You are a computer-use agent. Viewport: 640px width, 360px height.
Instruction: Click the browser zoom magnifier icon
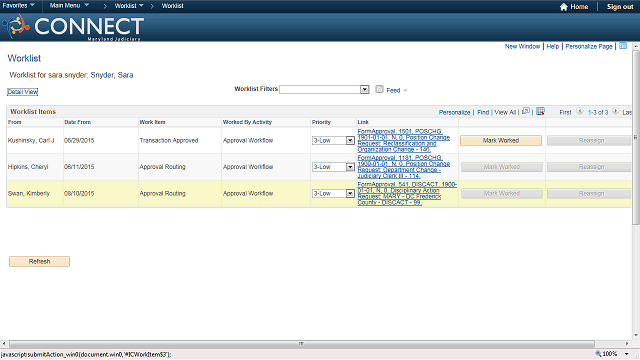pyautogui.click(x=598, y=354)
